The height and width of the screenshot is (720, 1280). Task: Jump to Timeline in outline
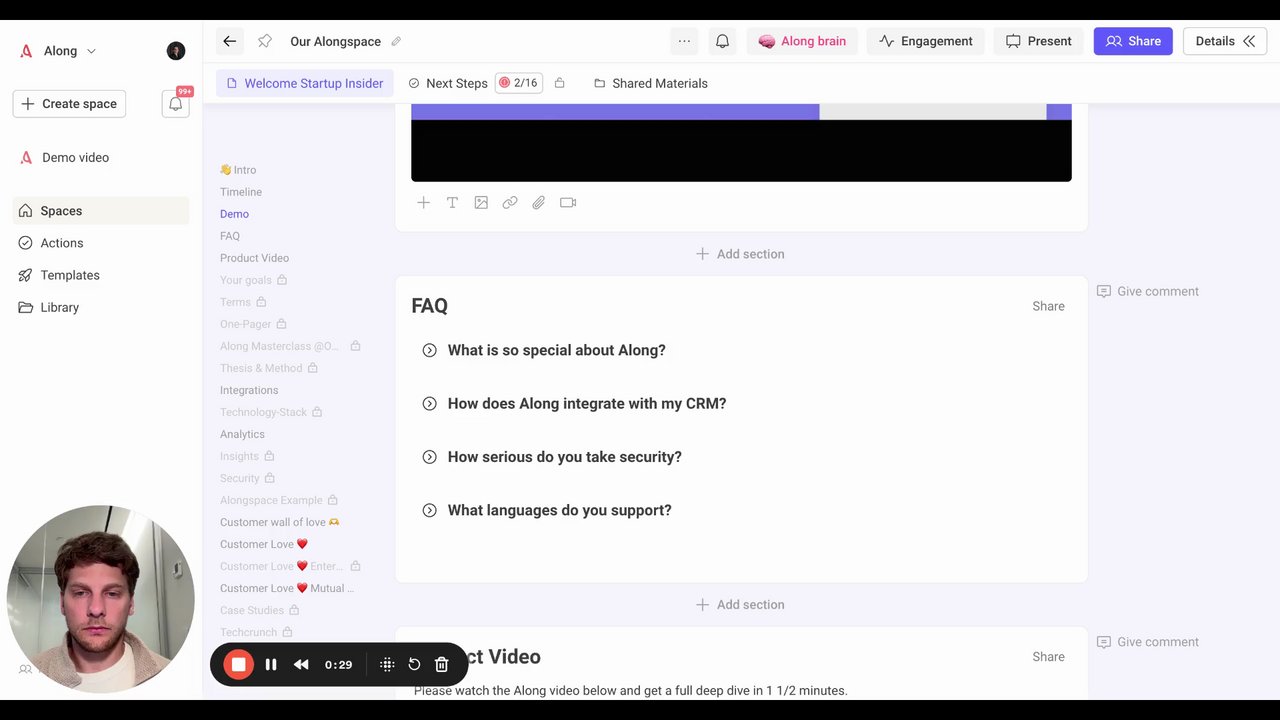241,192
